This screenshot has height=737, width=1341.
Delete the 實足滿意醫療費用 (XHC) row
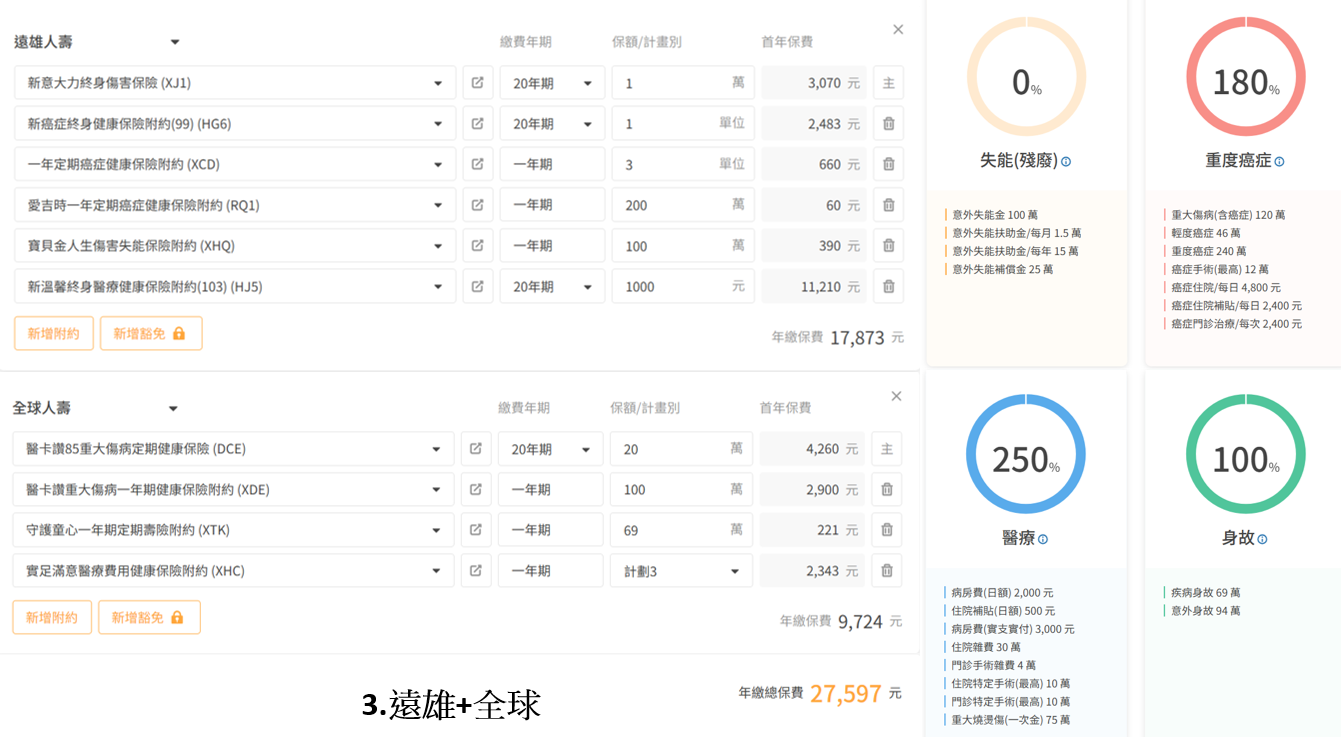[886, 571]
